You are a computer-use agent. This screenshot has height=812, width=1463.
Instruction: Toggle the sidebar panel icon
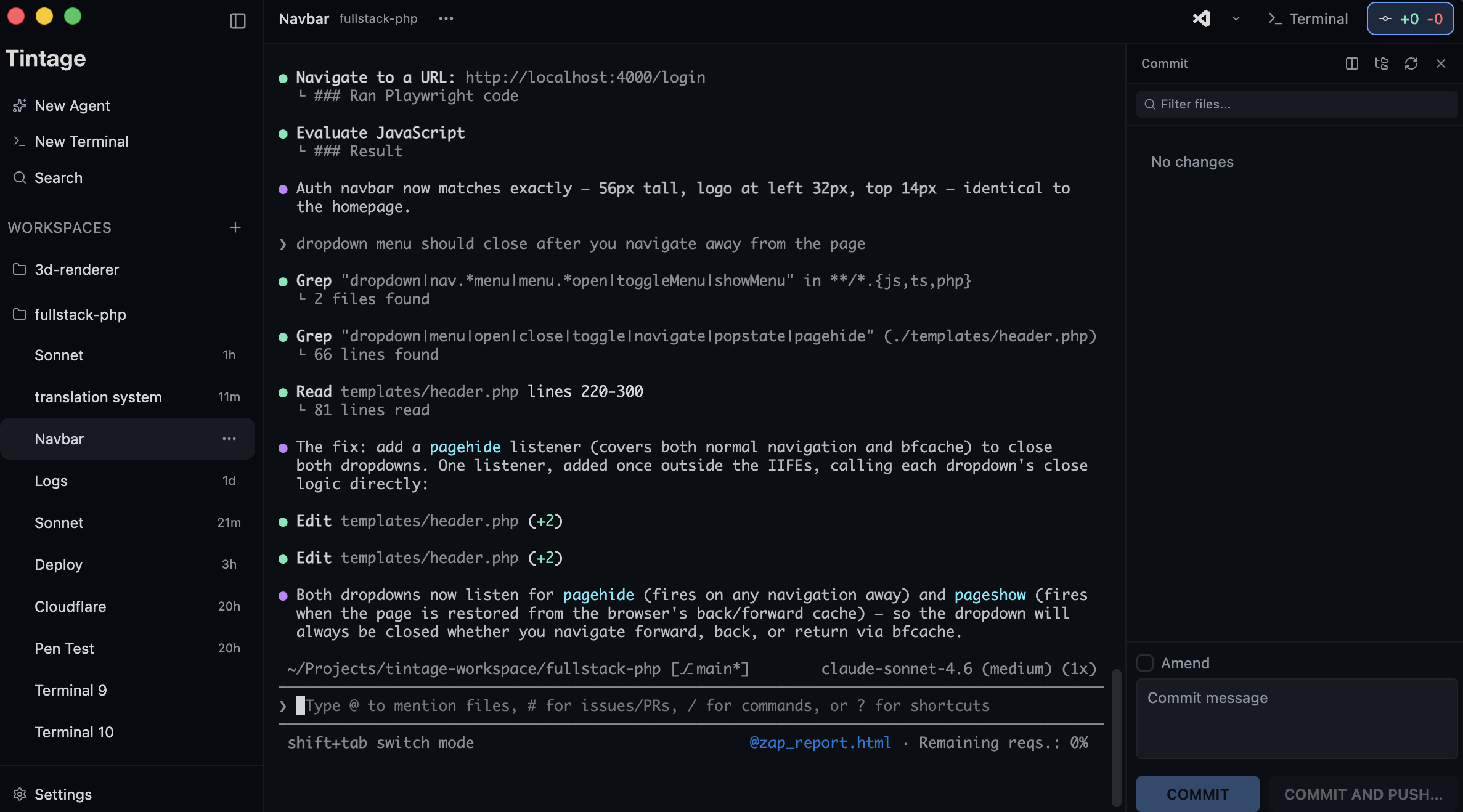point(237,20)
